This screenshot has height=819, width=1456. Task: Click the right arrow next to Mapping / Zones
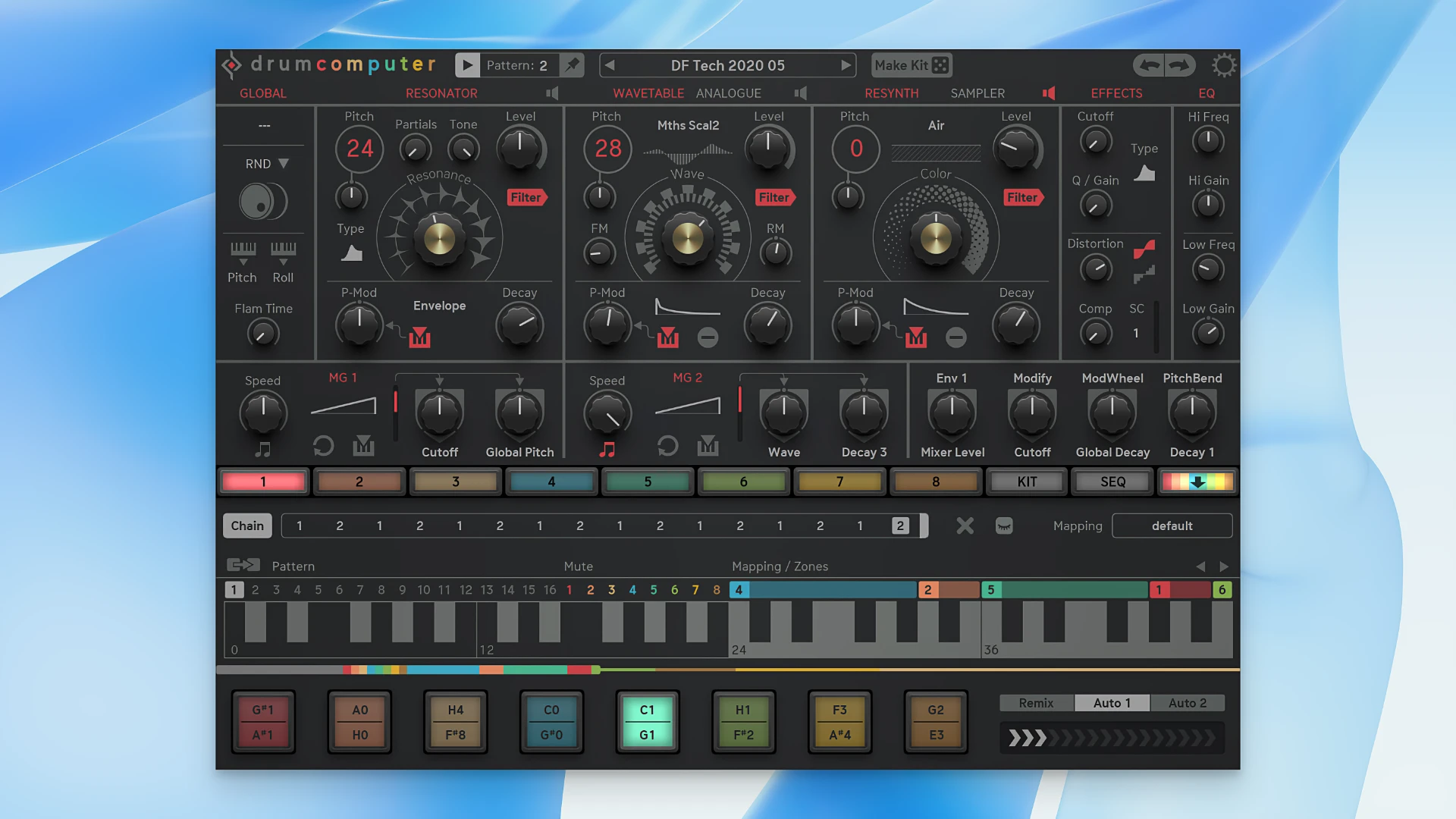click(x=1223, y=566)
